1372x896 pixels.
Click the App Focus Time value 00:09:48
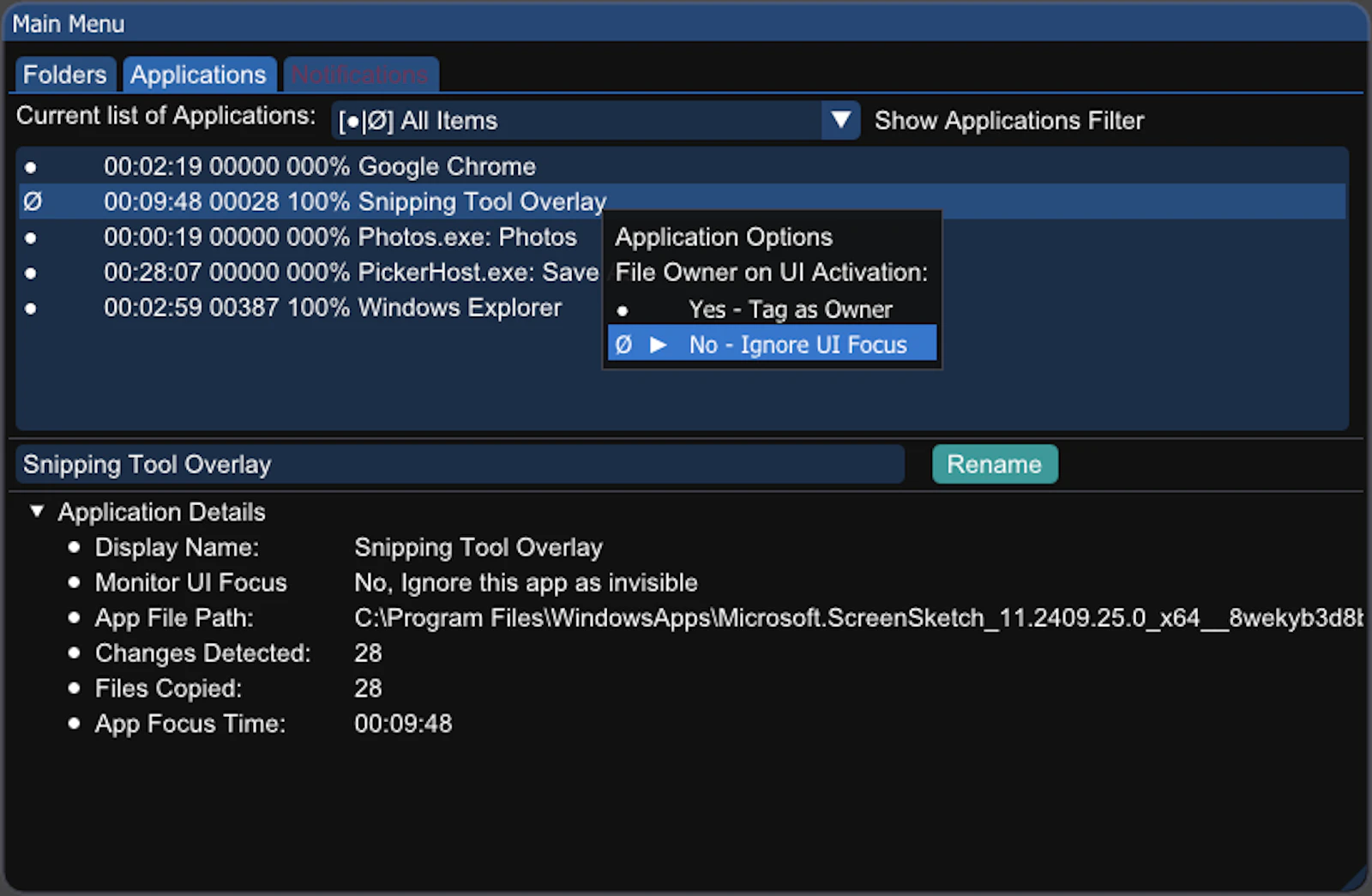coord(403,723)
